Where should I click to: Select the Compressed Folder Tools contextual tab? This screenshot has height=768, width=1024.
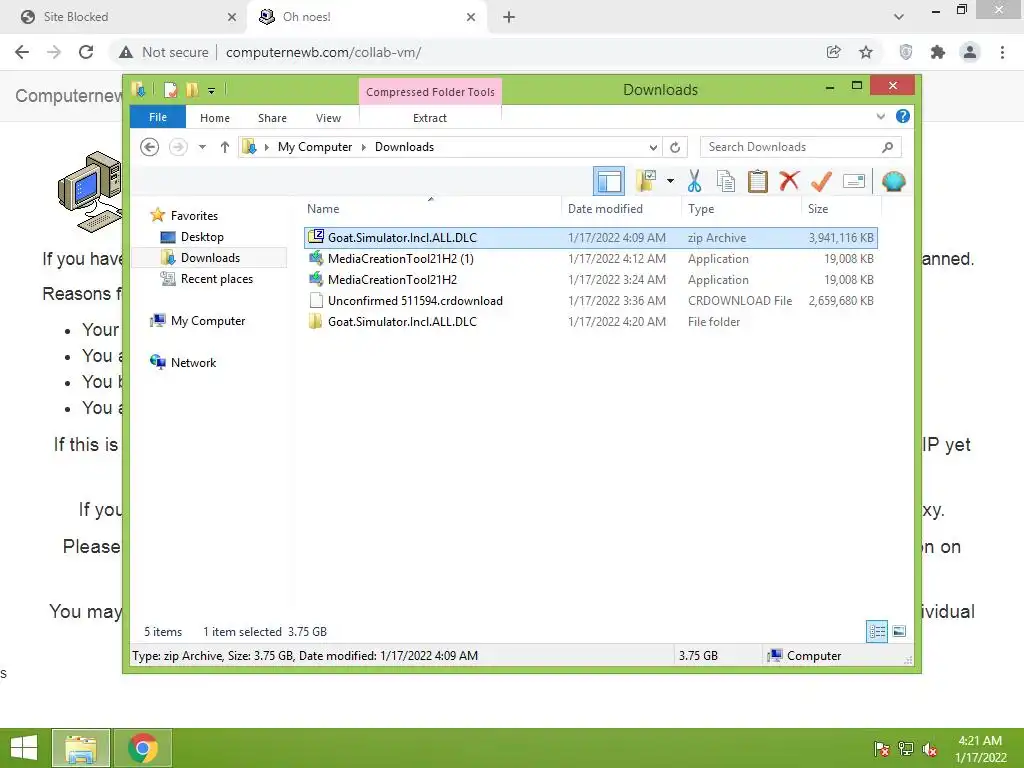(x=430, y=92)
